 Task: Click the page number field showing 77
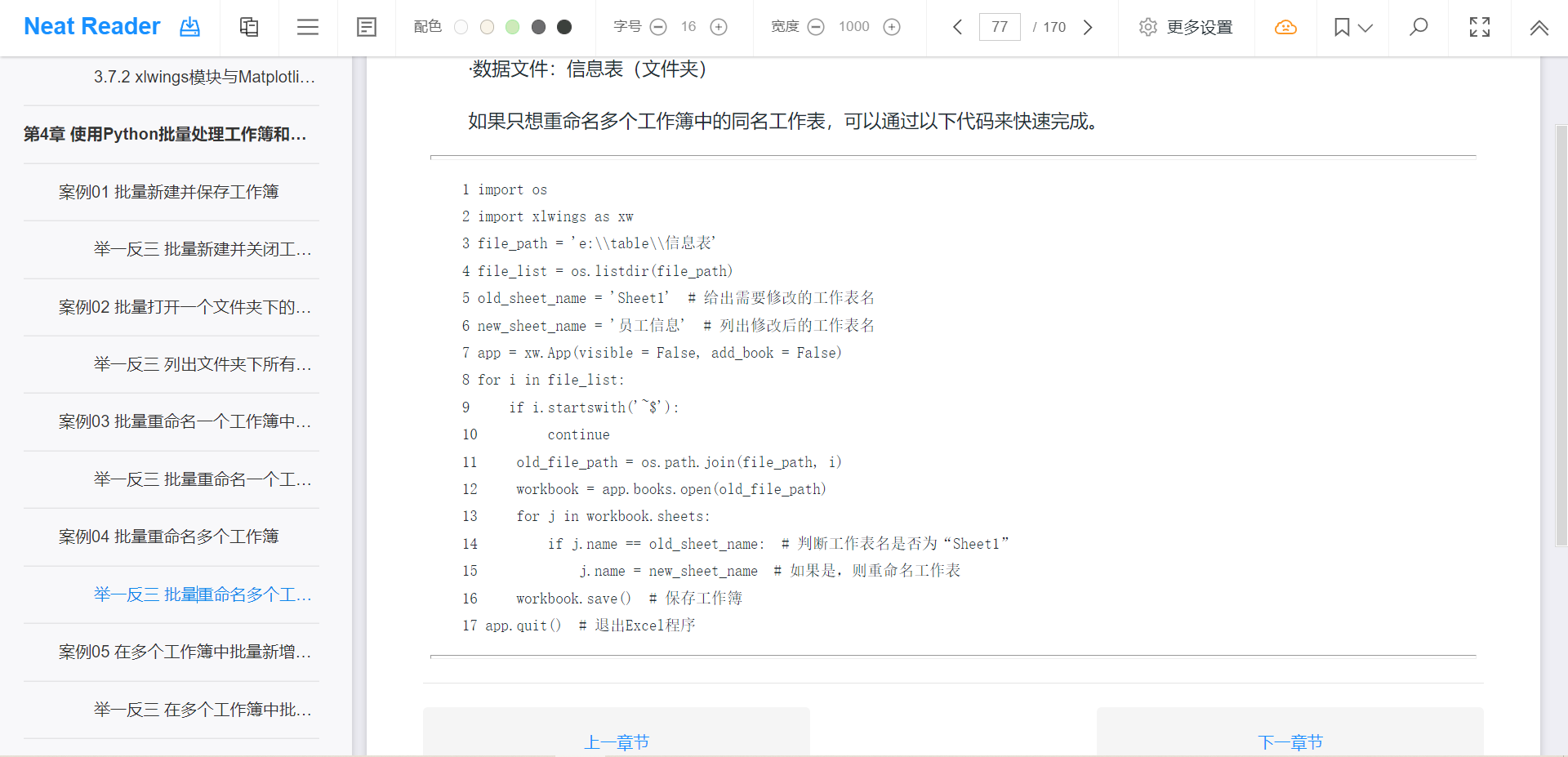1000,27
